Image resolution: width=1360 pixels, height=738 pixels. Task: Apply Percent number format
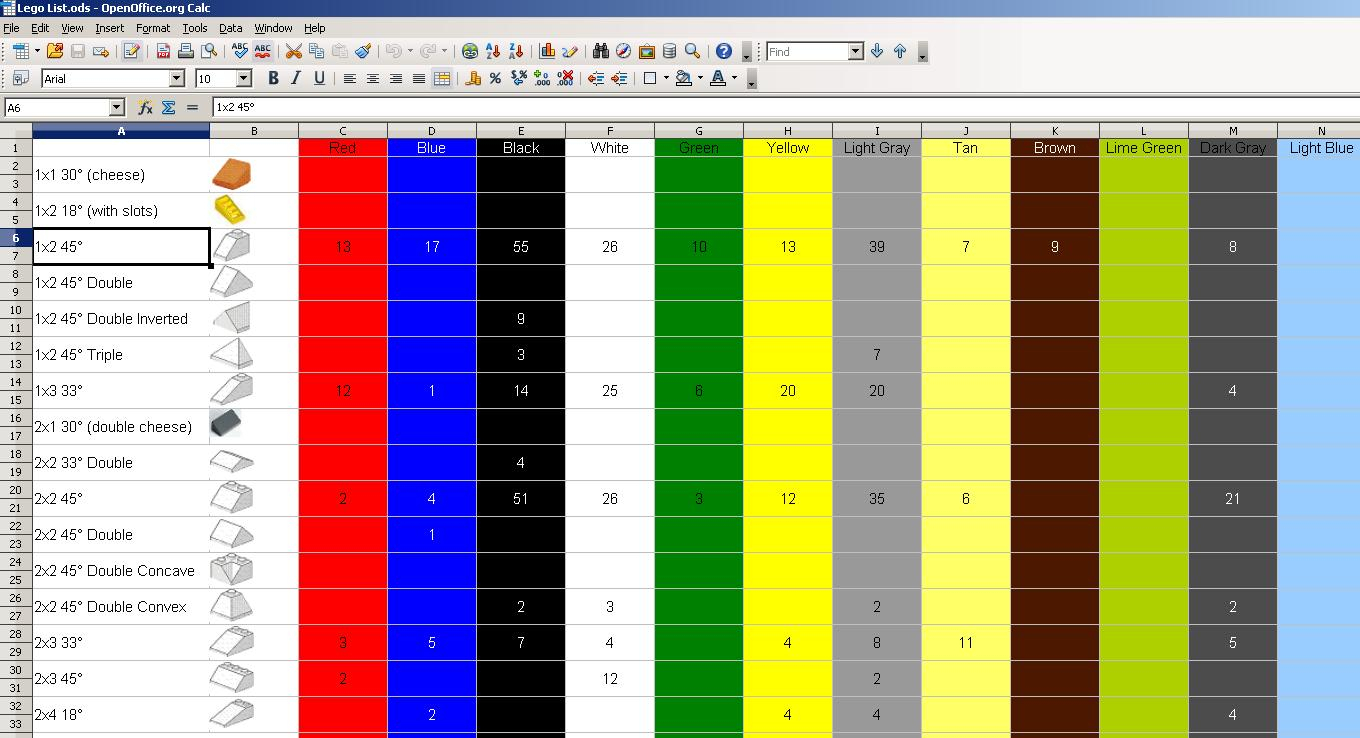[495, 78]
